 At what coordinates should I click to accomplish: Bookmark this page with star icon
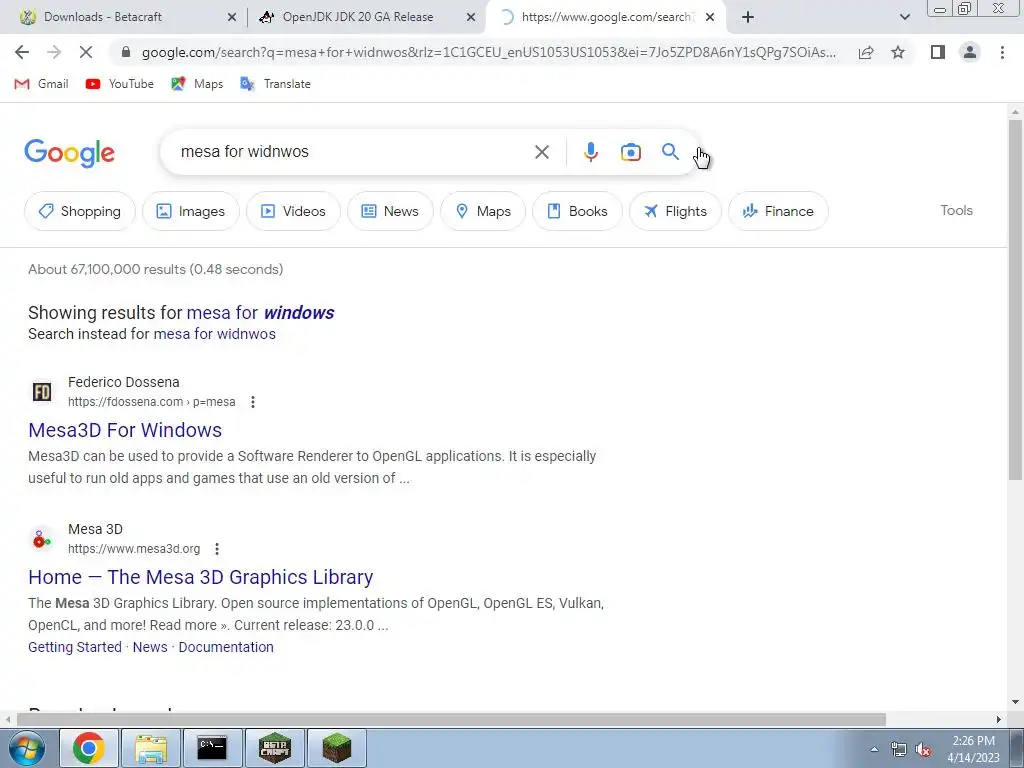point(898,52)
